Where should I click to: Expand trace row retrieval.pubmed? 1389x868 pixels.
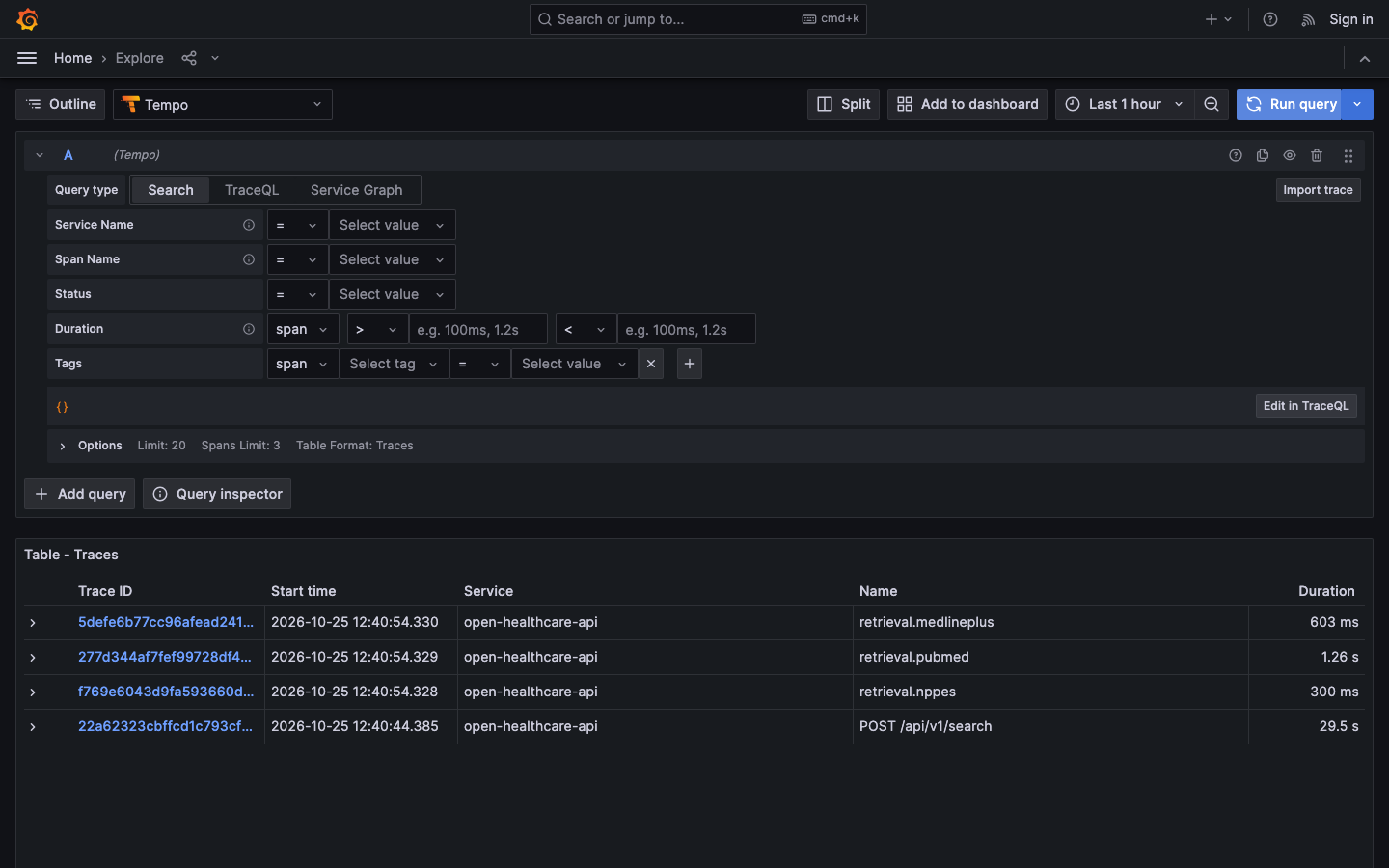pos(33,657)
